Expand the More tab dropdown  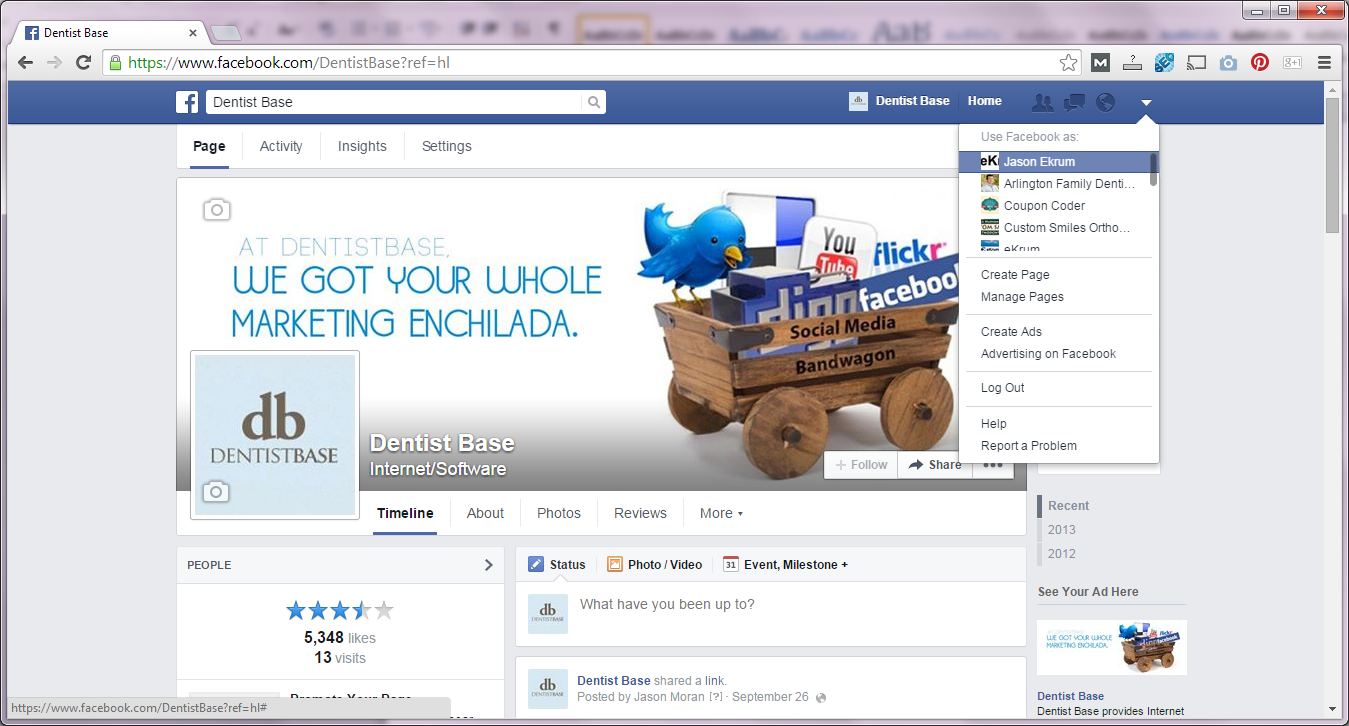point(721,513)
